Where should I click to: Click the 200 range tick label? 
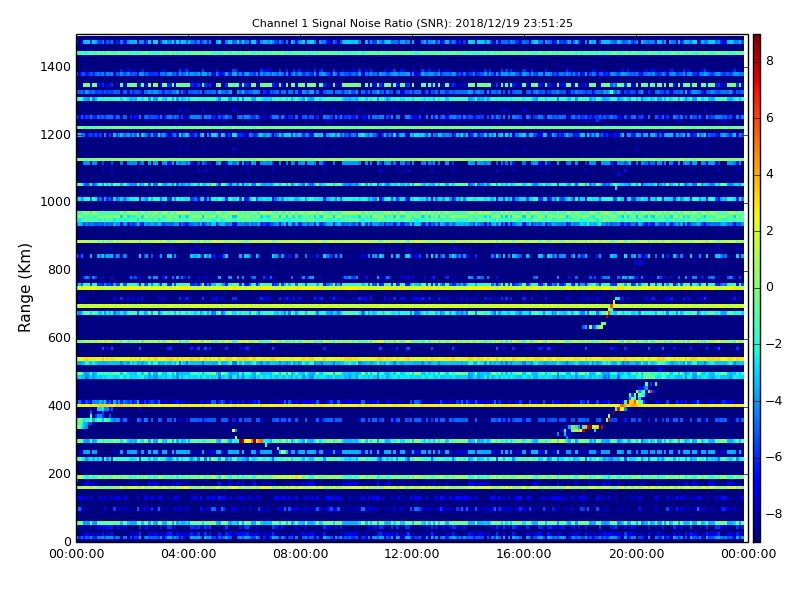click(59, 473)
